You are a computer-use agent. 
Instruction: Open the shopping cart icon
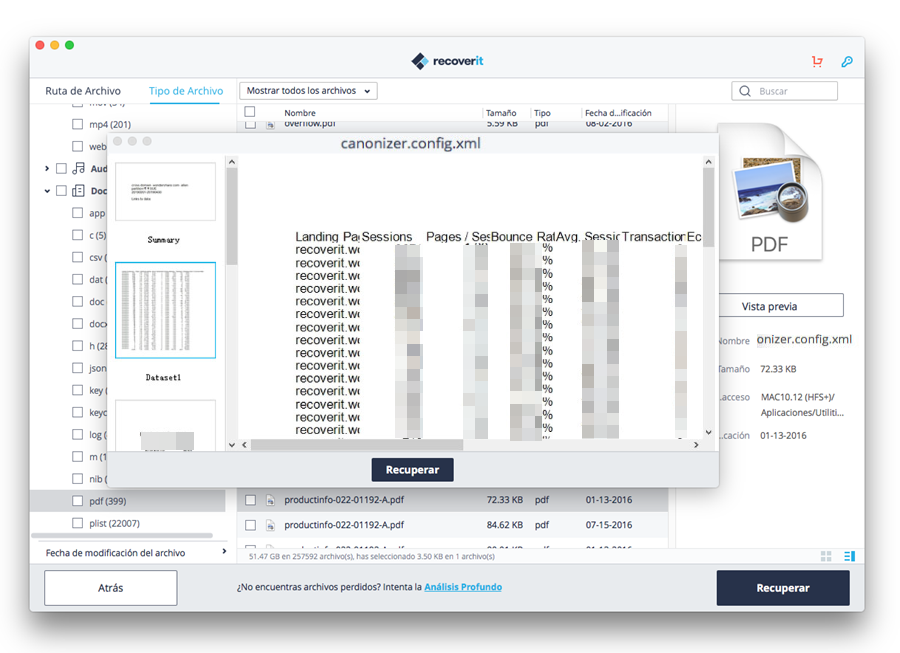point(817,61)
